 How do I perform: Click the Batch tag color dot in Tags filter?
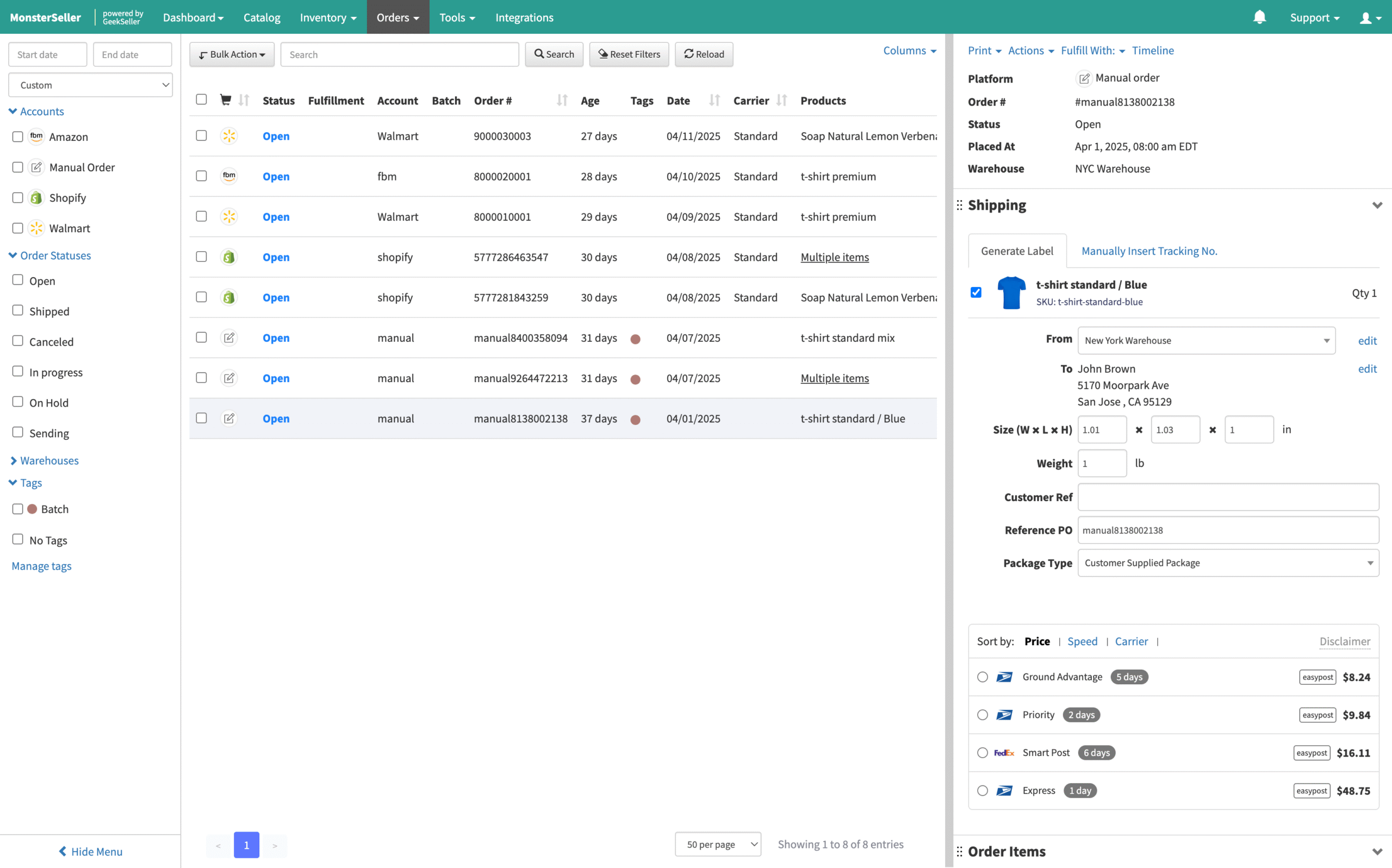(32, 509)
